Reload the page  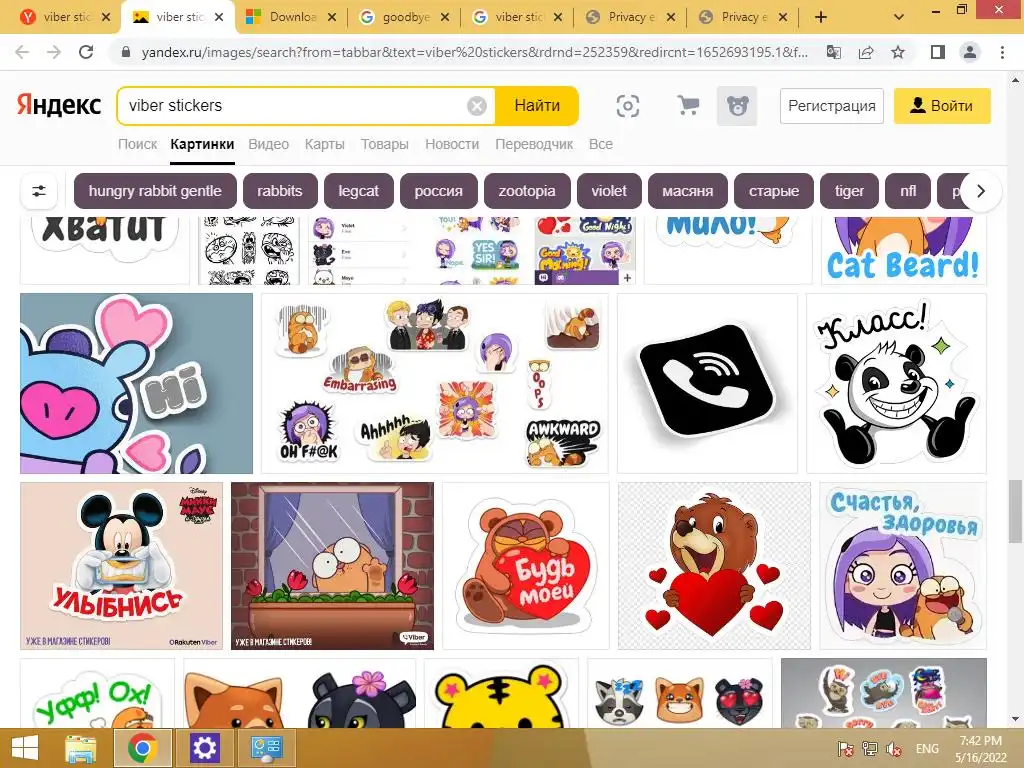(x=86, y=52)
